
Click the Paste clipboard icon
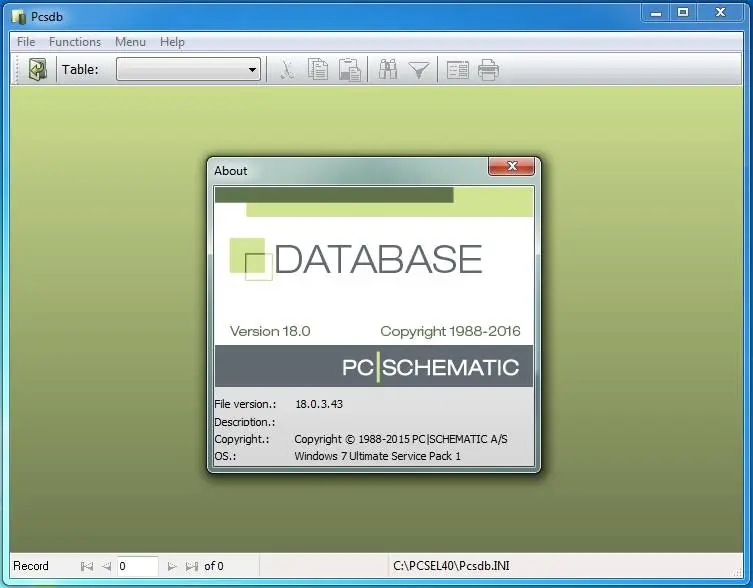click(x=350, y=70)
